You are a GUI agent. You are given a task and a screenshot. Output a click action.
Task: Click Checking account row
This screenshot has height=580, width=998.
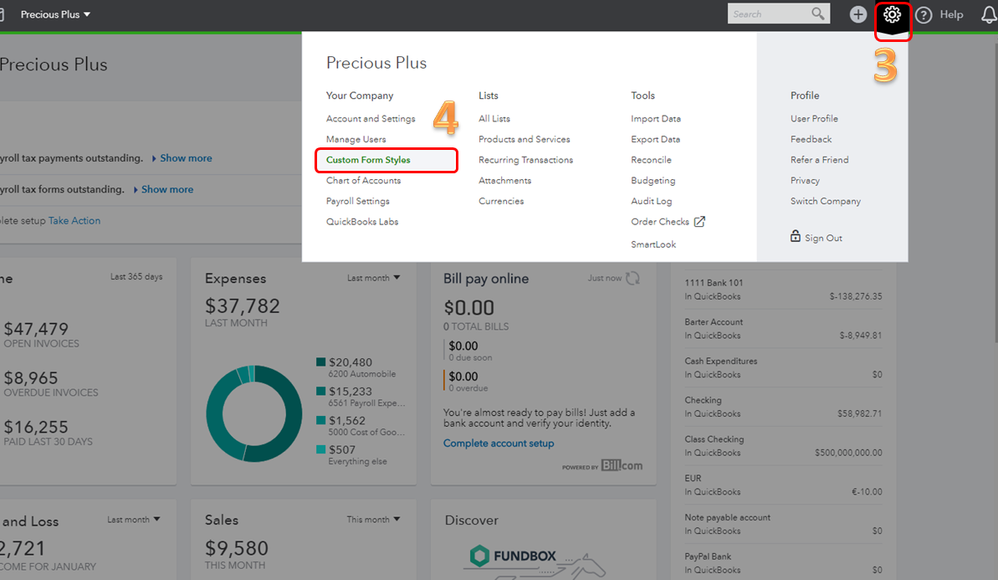pos(783,407)
